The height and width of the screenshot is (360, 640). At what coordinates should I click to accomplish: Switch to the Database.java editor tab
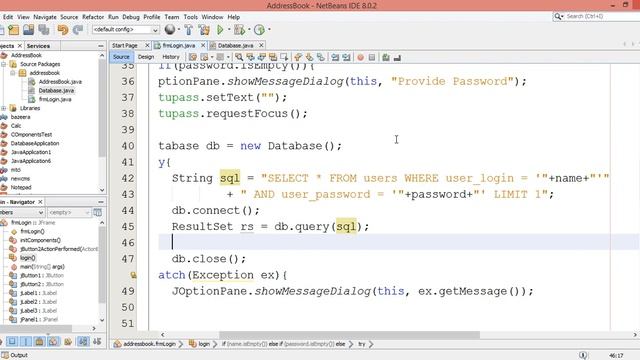(x=236, y=45)
